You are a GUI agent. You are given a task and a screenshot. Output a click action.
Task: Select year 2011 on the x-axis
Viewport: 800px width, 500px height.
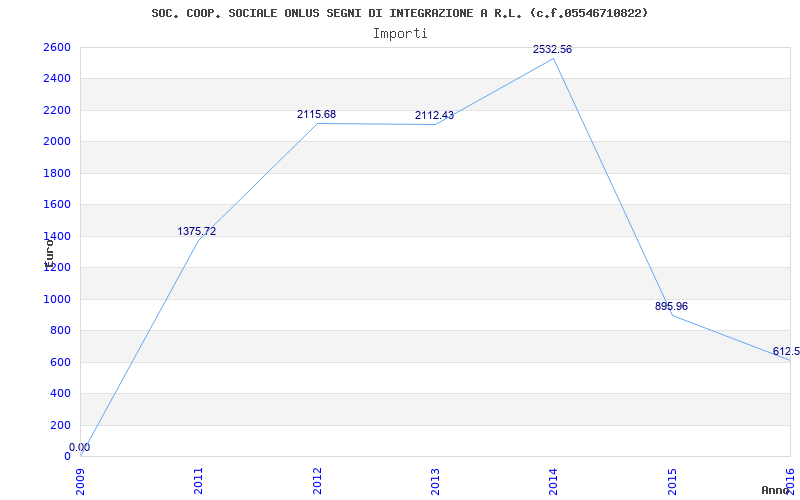(199, 480)
